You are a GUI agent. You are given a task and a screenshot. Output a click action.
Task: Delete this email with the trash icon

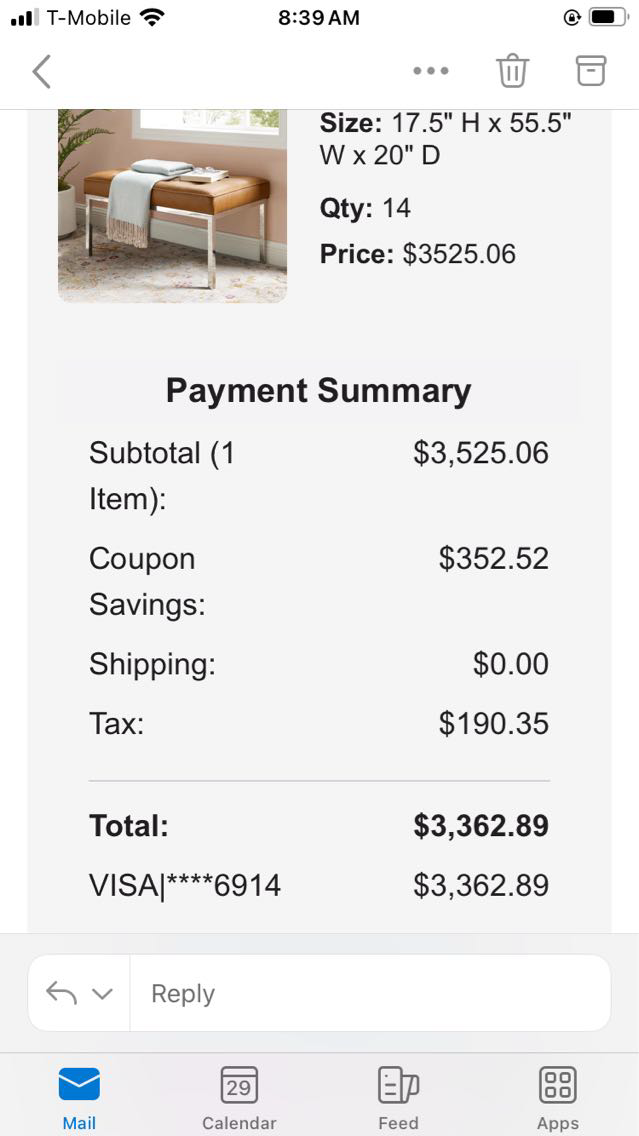click(512, 71)
